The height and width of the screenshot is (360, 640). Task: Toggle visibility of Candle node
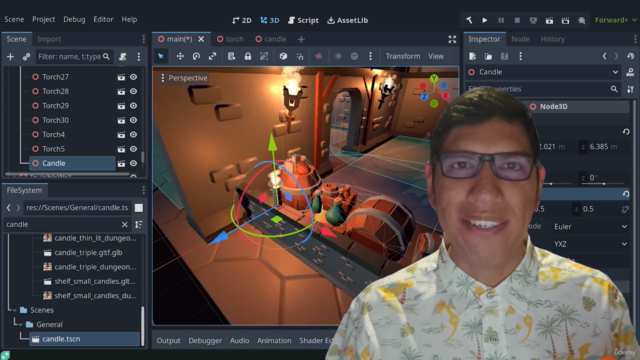(x=133, y=163)
